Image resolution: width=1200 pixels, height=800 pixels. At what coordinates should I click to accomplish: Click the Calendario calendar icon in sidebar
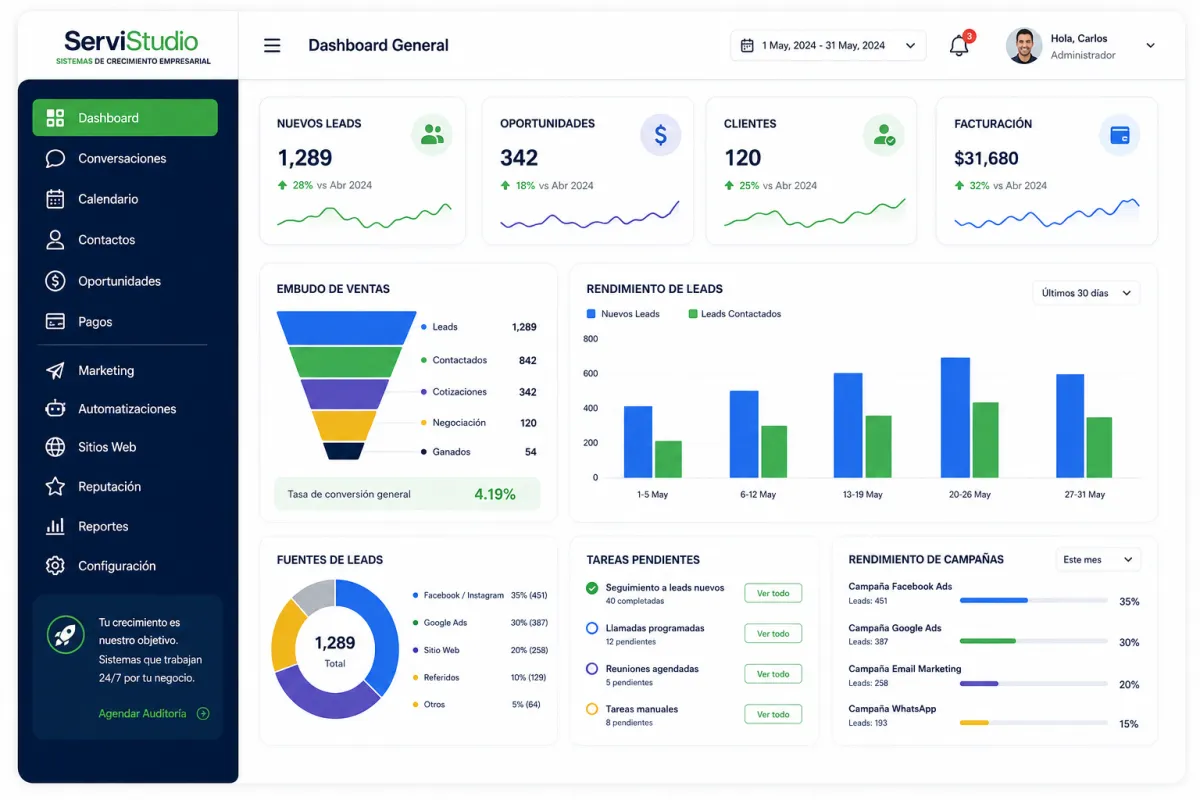coord(56,199)
